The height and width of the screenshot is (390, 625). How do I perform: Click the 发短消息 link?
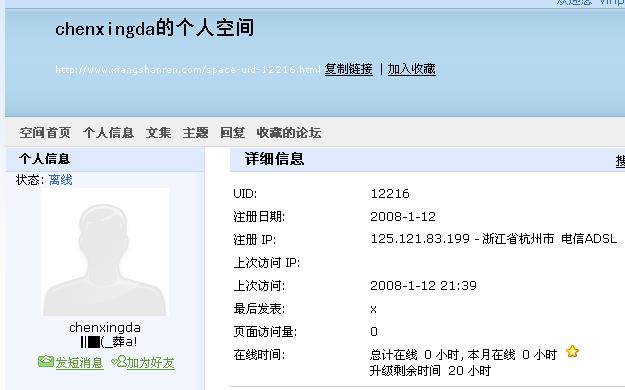pyautogui.click(x=79, y=362)
